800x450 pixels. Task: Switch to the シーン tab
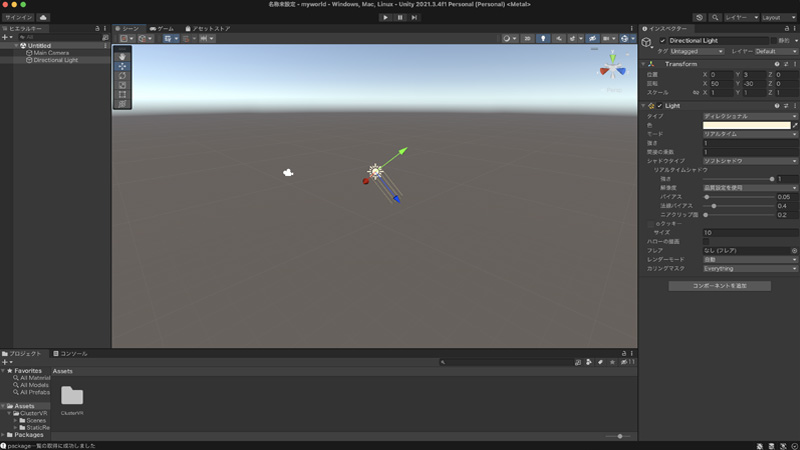point(127,29)
